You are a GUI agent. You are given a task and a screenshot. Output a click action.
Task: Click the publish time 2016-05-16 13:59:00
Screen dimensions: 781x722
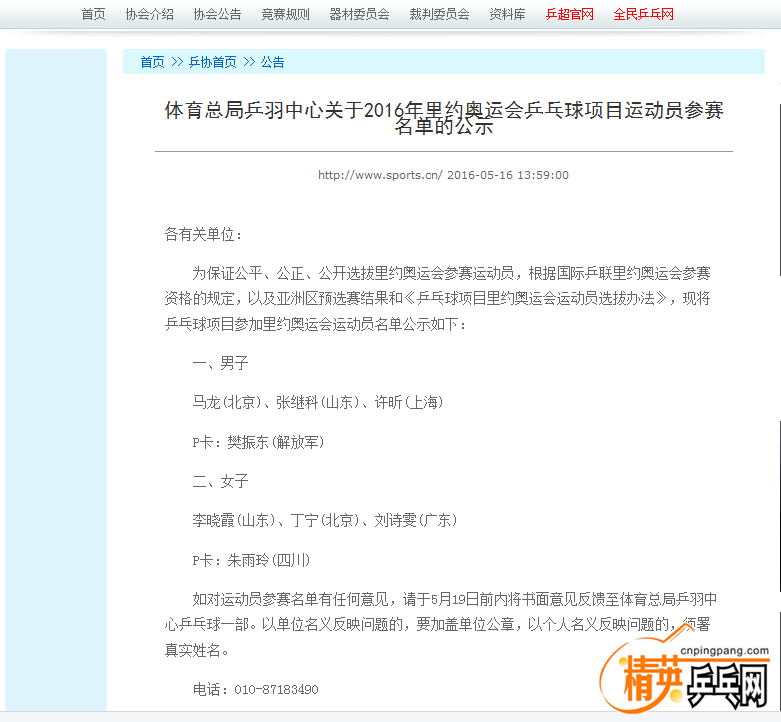[x=508, y=175]
